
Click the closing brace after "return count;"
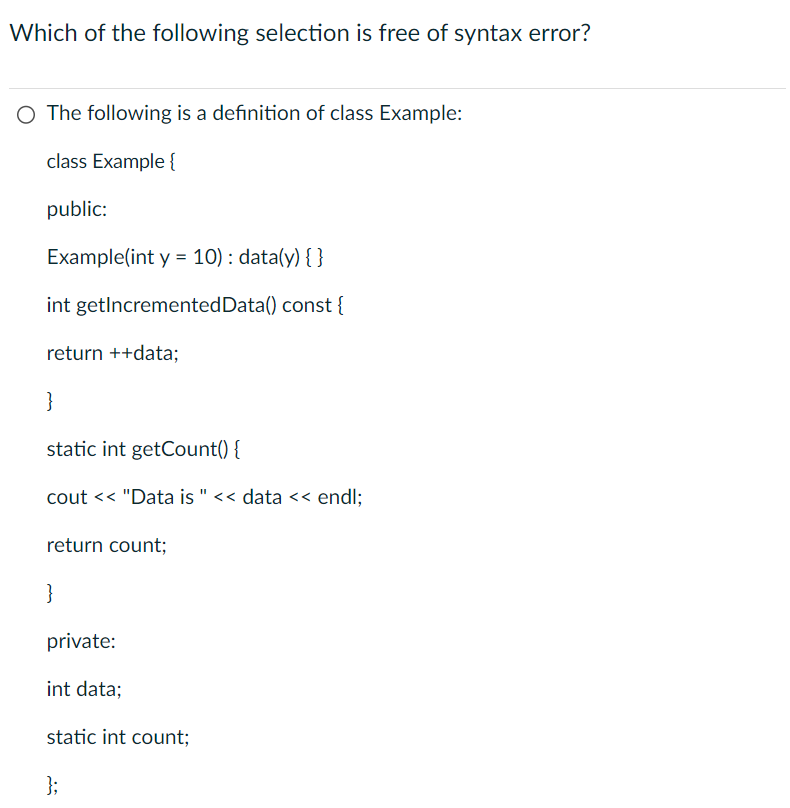coord(49,593)
